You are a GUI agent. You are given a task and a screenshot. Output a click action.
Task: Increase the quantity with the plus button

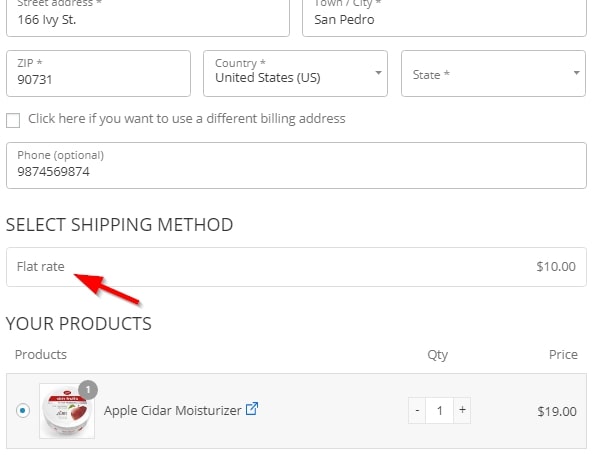tap(462, 410)
